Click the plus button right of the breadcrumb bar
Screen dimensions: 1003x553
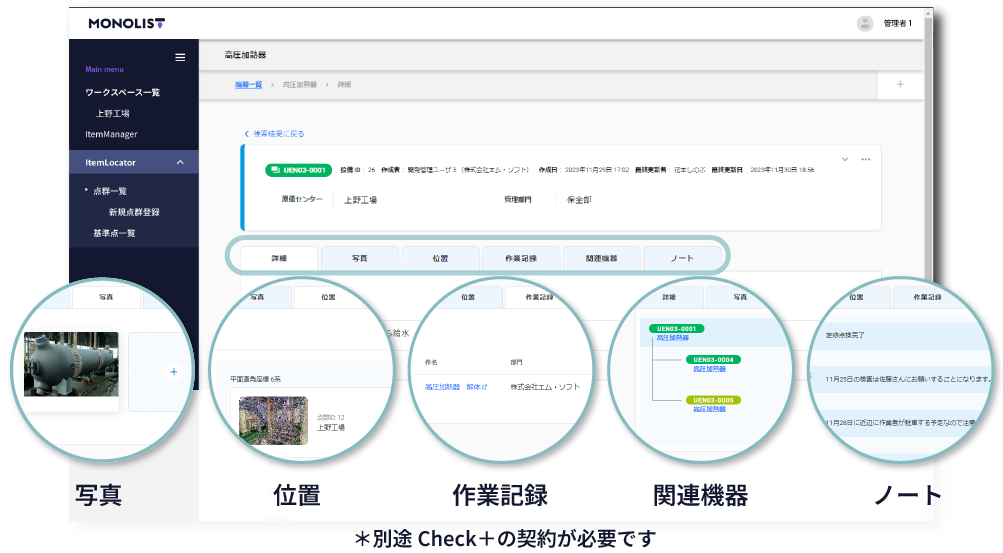[900, 84]
